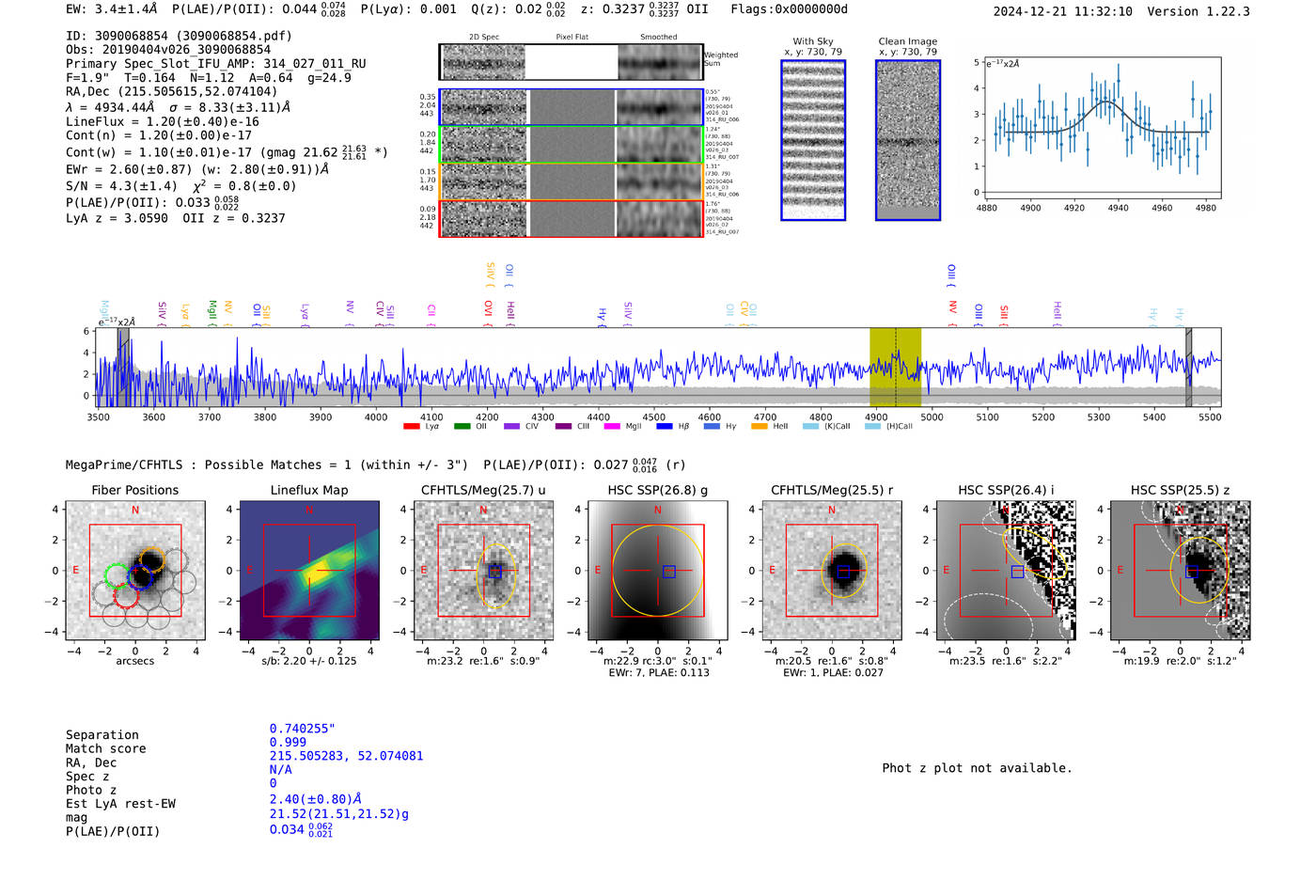The width and height of the screenshot is (1316, 896).
Task: Click the purple CIV legend swatch
Action: (511, 427)
